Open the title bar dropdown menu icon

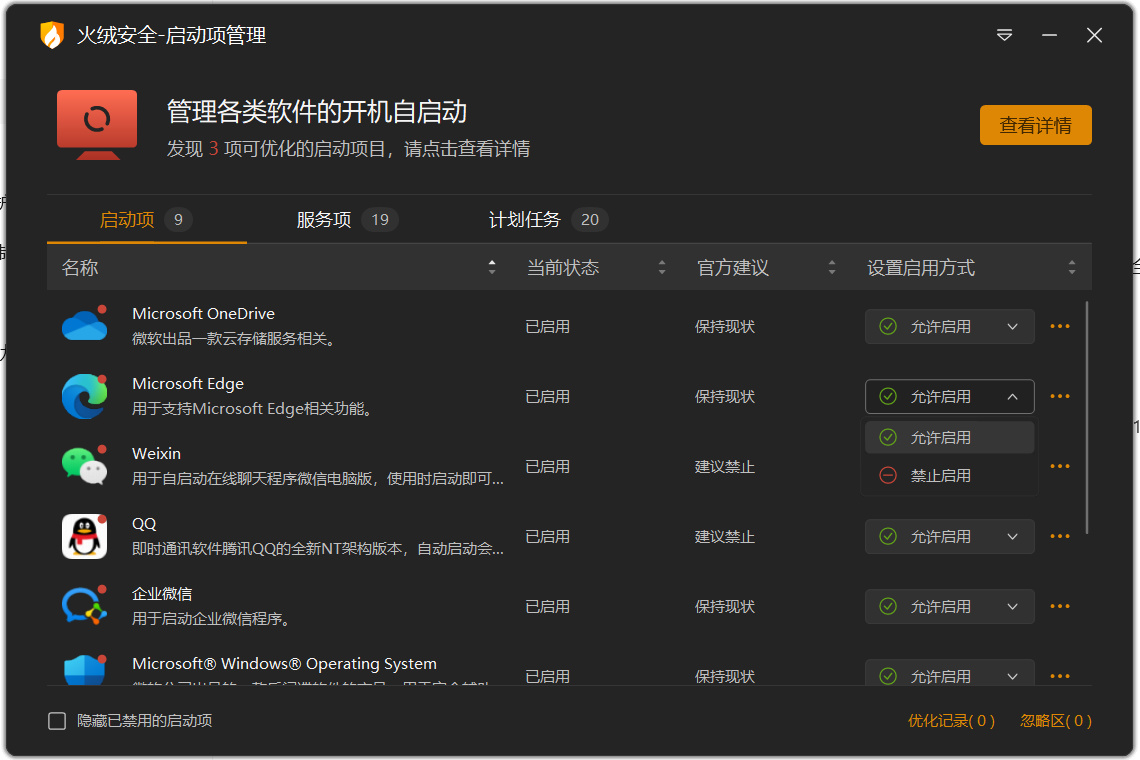tap(1004, 35)
